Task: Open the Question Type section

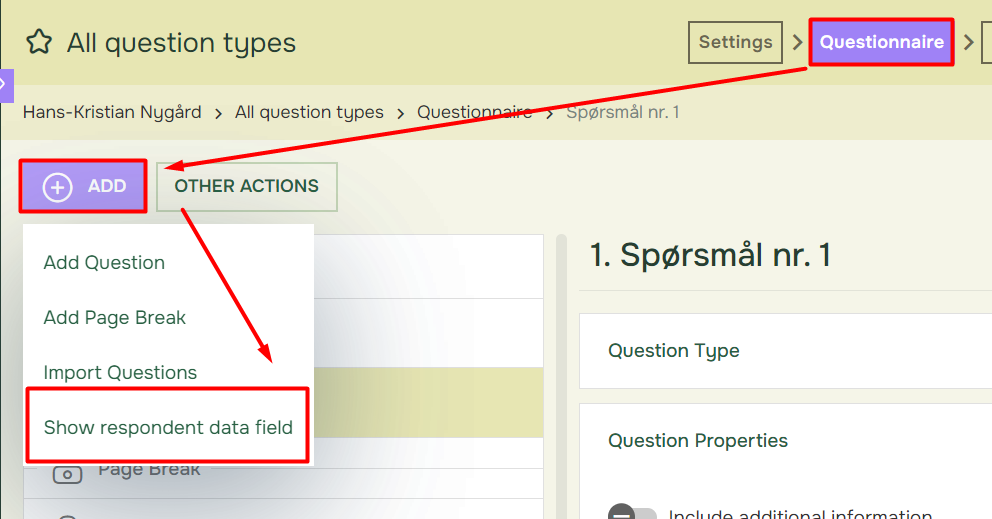Action: [x=786, y=351]
